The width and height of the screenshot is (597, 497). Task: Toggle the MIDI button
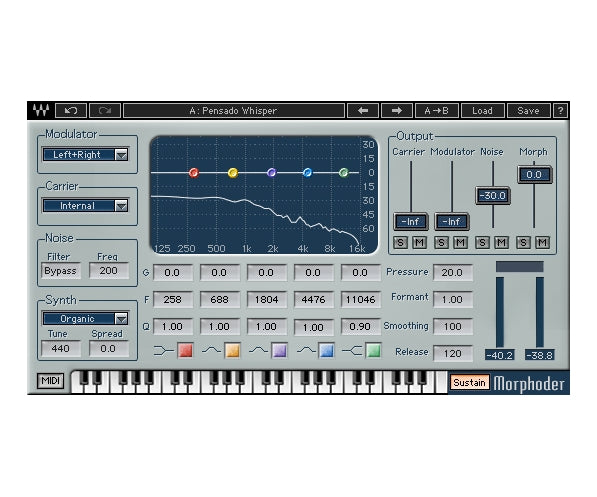pyautogui.click(x=51, y=380)
